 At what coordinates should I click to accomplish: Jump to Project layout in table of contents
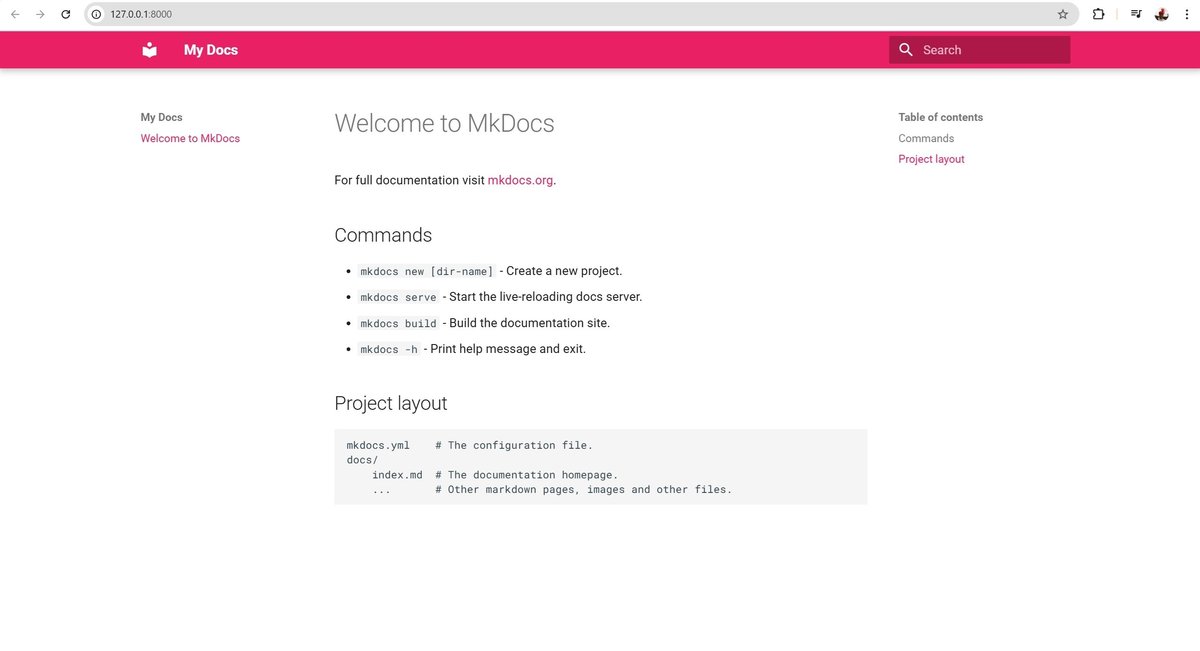931,160
